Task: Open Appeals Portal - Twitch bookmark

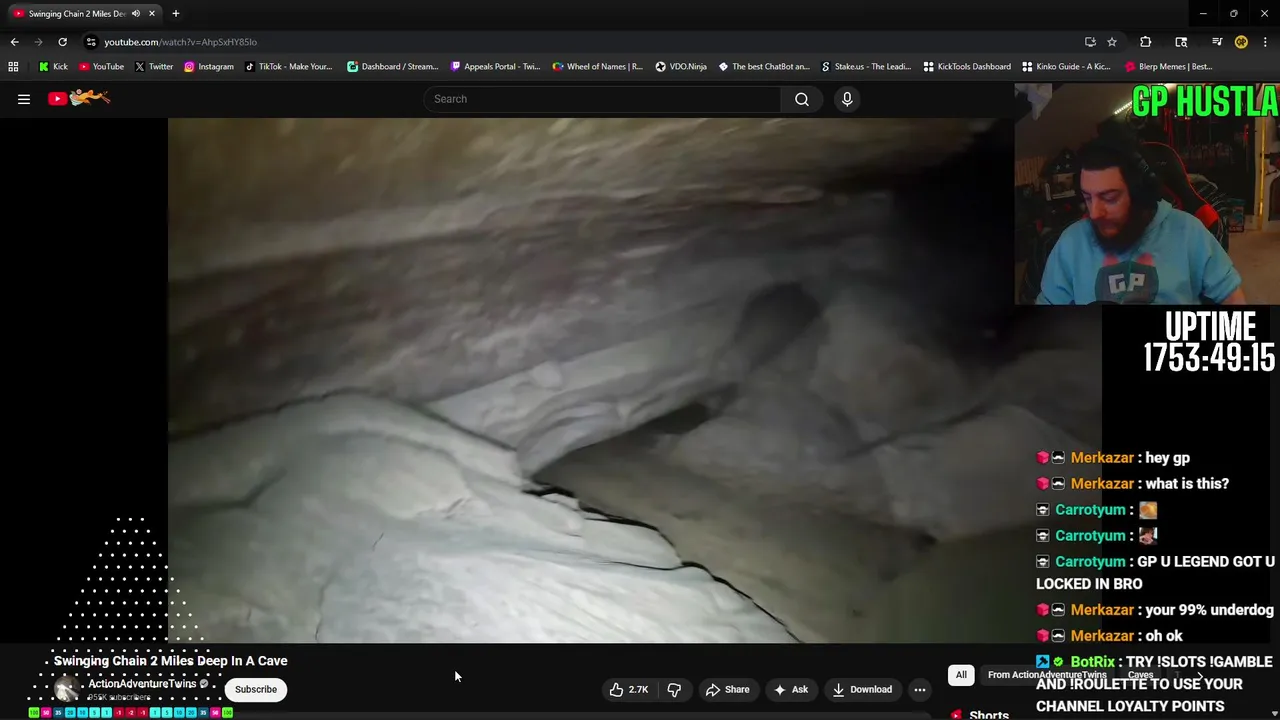Action: 496,67
